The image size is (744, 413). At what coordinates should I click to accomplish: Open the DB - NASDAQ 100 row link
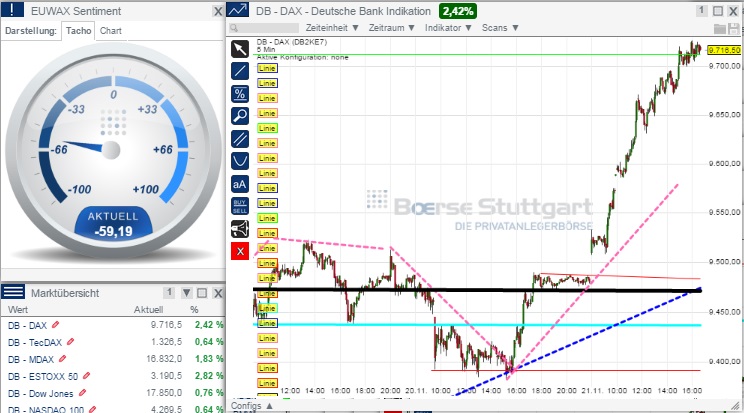click(46, 409)
